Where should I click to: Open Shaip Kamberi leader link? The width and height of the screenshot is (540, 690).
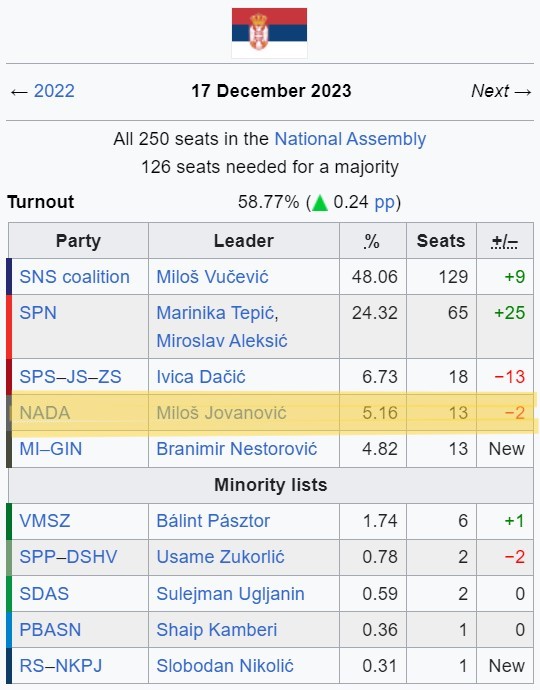(x=217, y=630)
